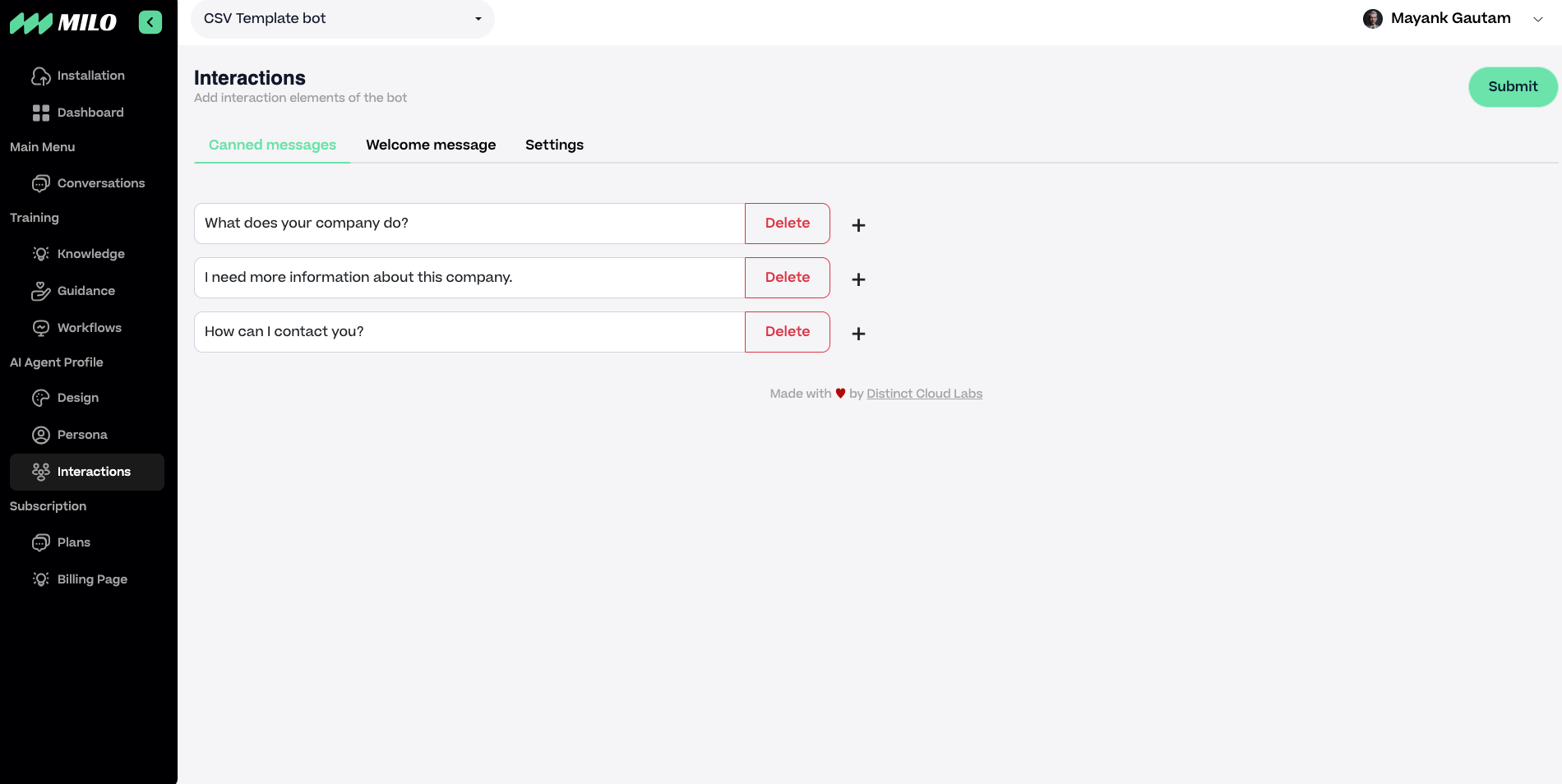
Task: Switch to the Welcome message tab
Action: 431,145
